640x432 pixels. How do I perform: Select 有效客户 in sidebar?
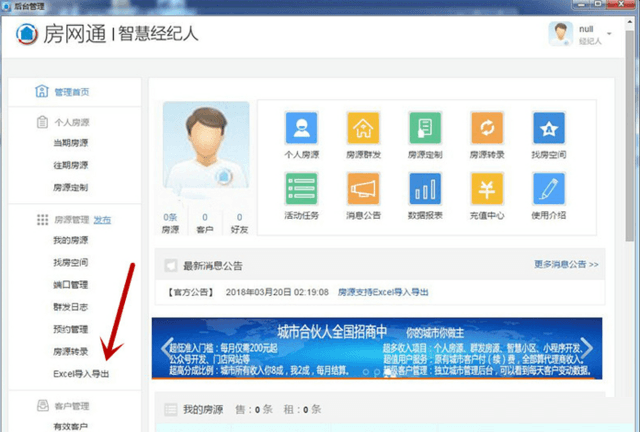pos(71,426)
